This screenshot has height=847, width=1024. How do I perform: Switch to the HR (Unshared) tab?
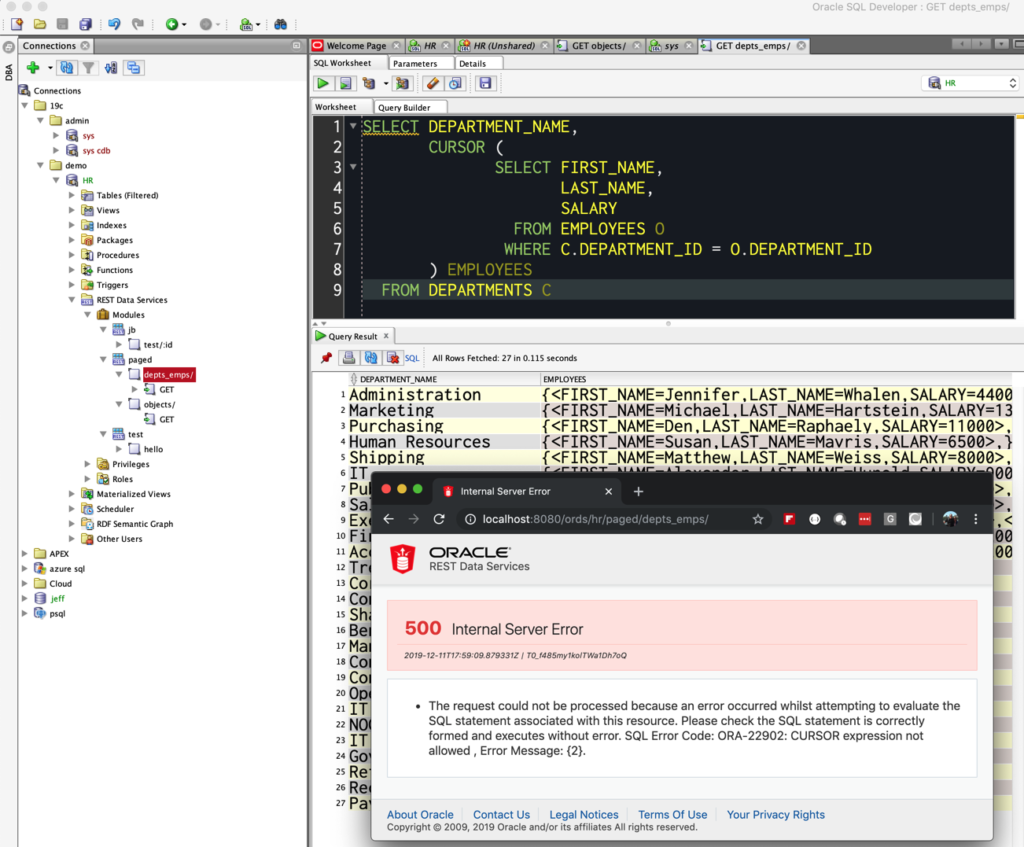click(504, 46)
